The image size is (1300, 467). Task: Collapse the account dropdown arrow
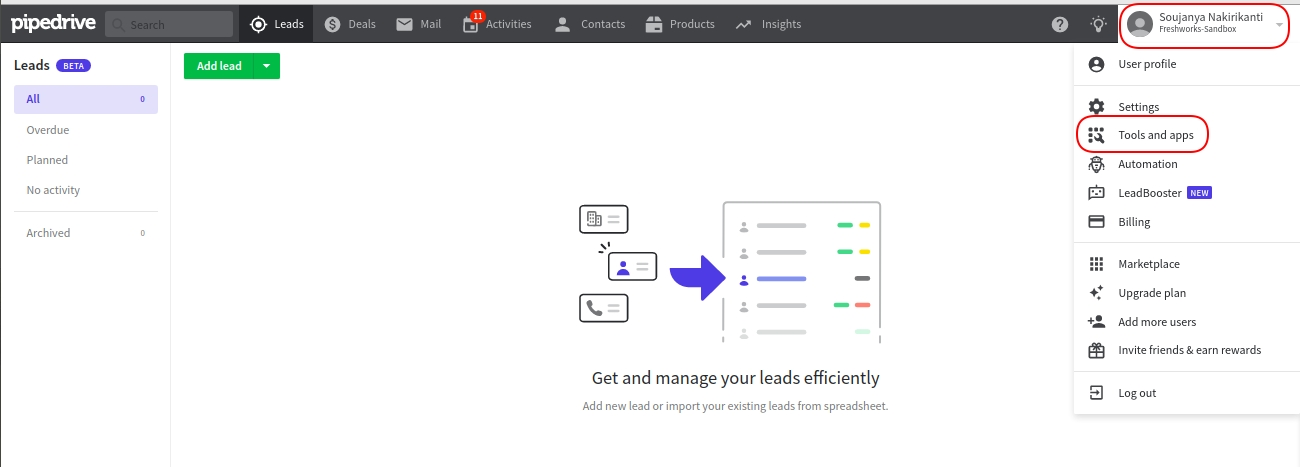(1279, 24)
